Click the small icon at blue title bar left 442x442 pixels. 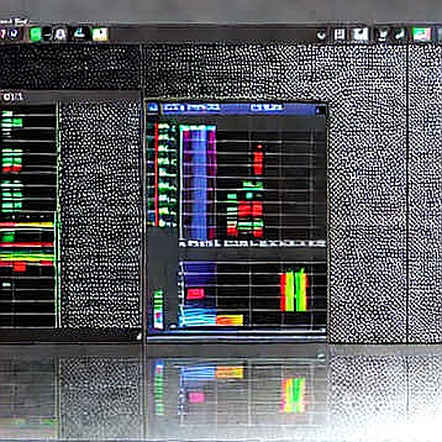[x=153, y=108]
